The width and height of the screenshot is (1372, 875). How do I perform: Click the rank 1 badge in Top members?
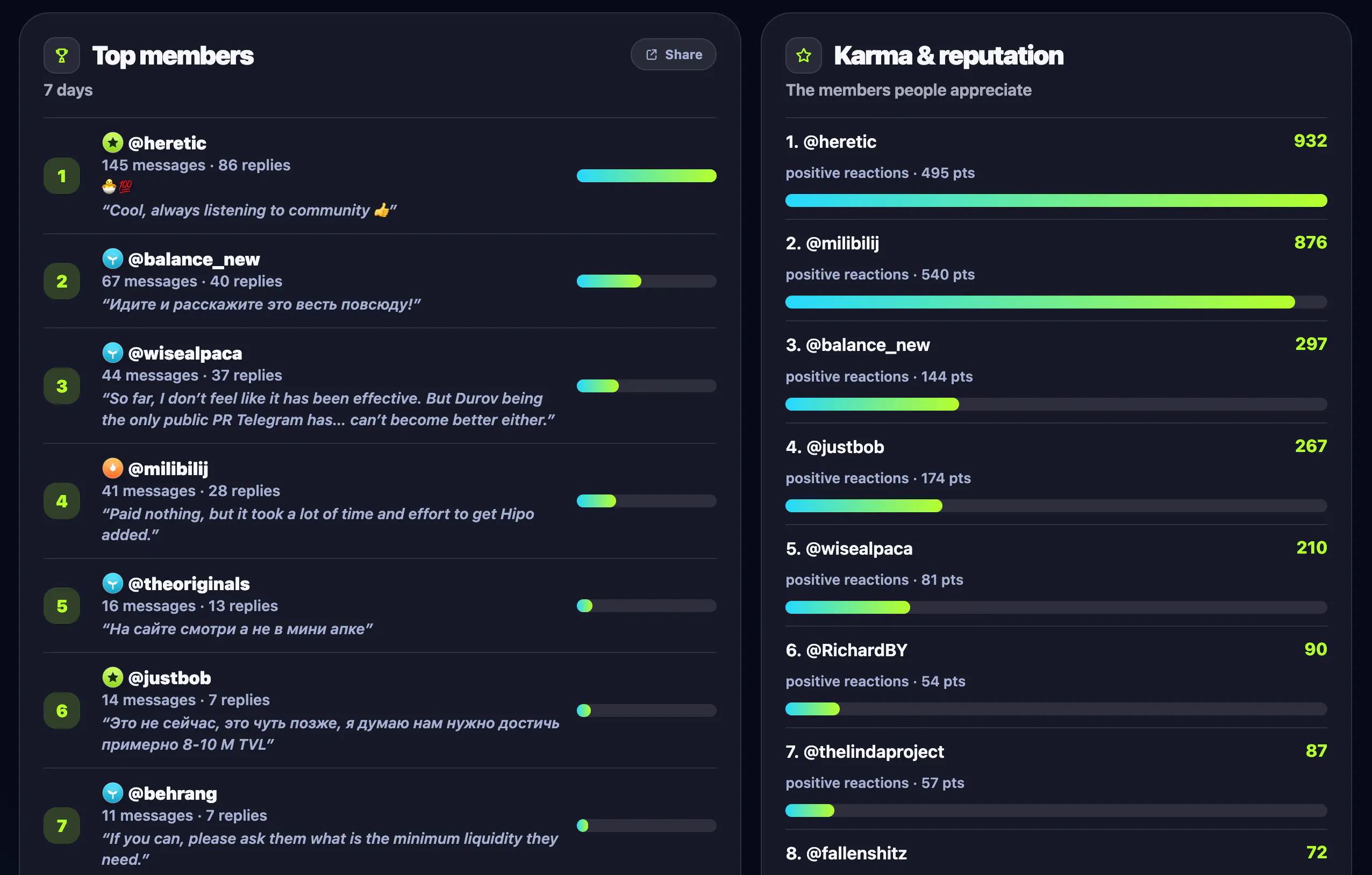tap(61, 176)
